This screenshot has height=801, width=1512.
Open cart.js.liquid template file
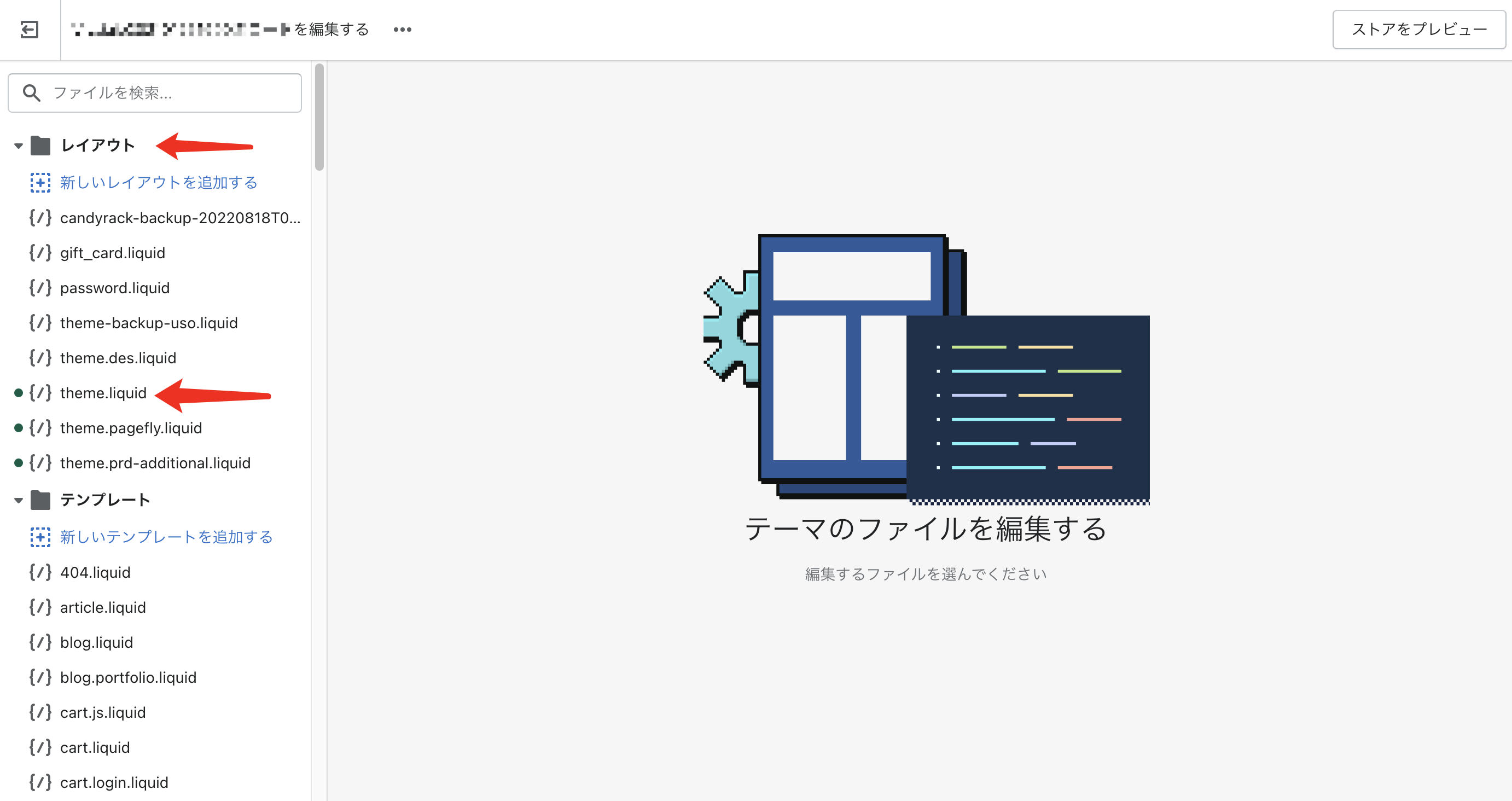click(x=103, y=712)
